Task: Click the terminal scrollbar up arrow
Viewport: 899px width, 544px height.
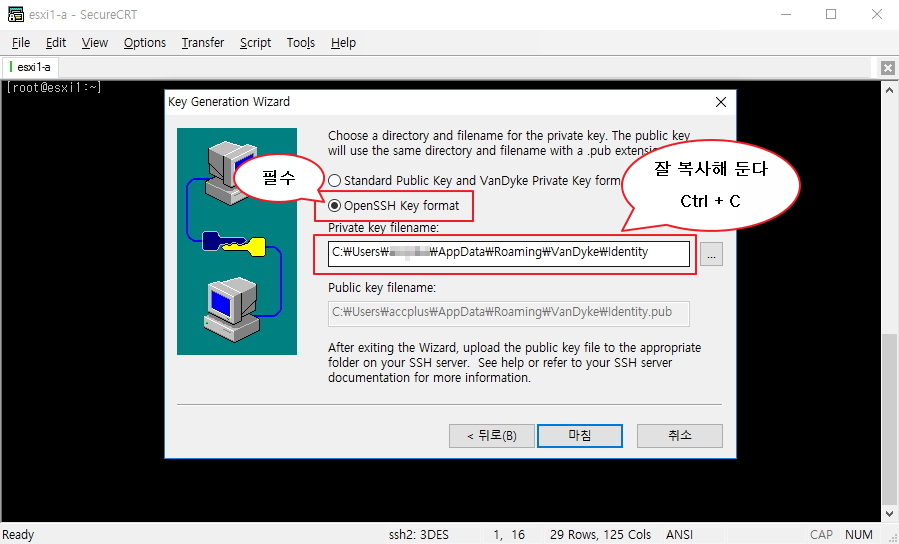Action: pos(889,90)
